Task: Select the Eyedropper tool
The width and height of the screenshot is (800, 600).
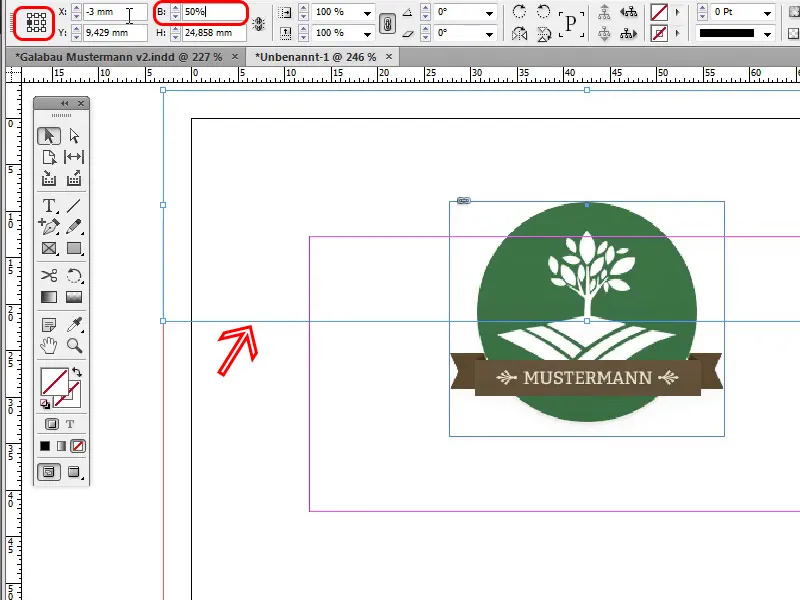Action: (x=74, y=324)
